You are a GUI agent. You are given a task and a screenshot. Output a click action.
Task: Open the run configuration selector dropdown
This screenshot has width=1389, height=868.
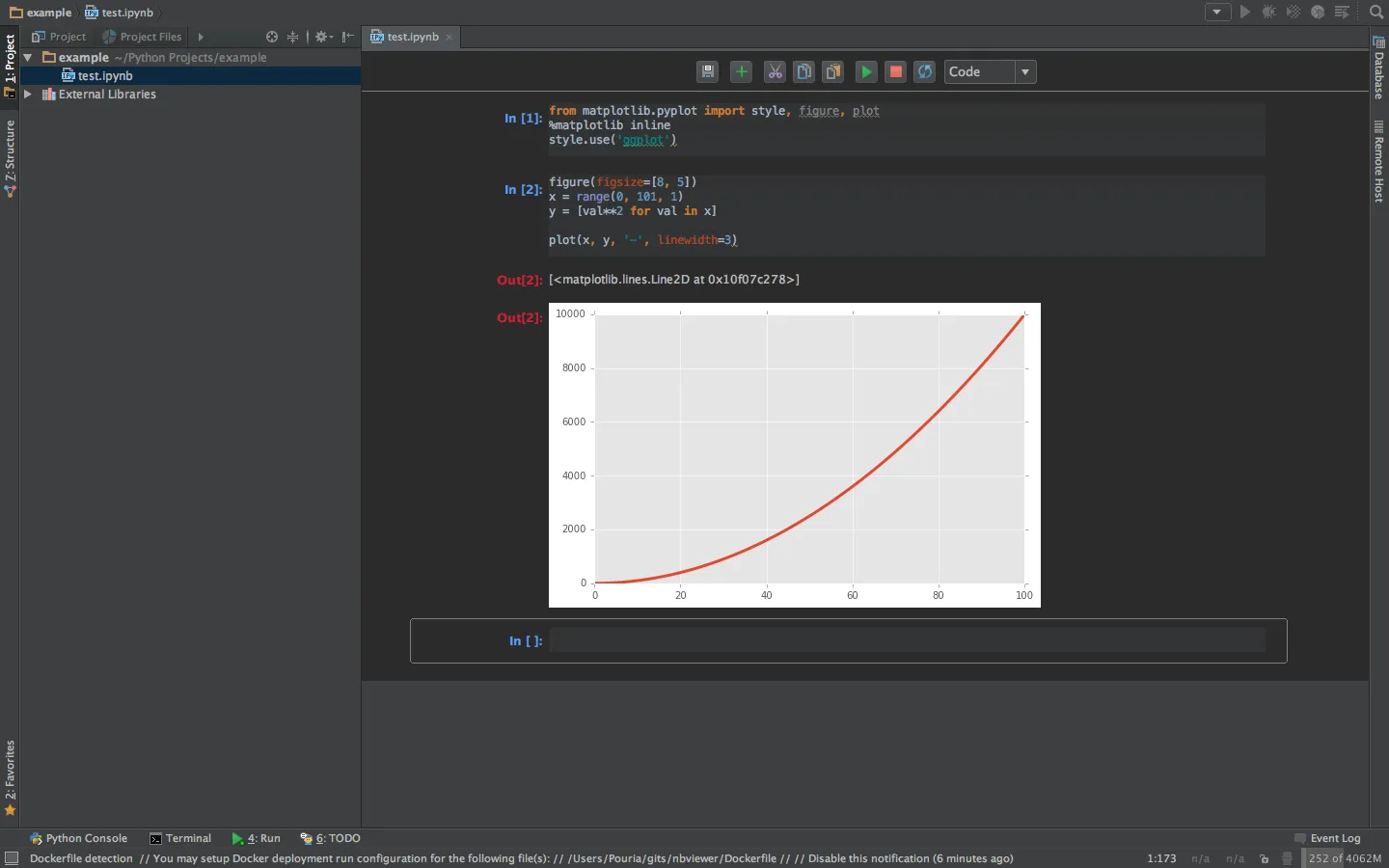click(x=1217, y=13)
